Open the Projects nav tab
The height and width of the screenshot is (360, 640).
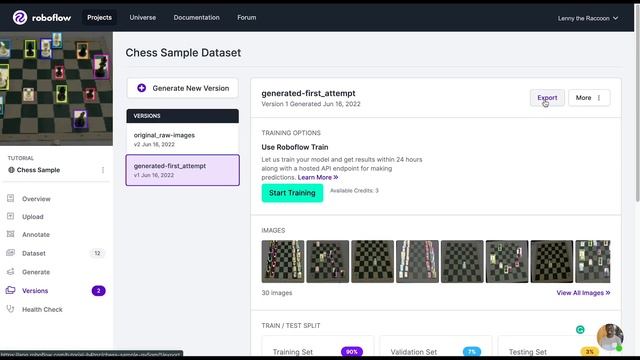pyautogui.click(x=99, y=18)
